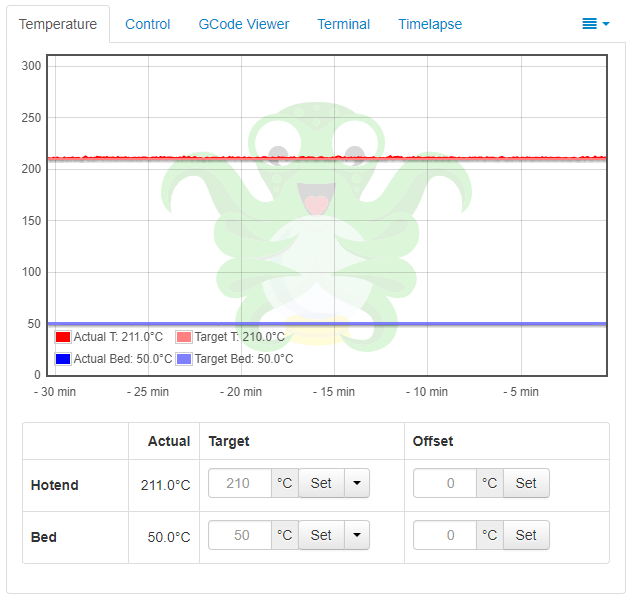Apply the Hotend offset with Set
This screenshot has width=633, height=604.
526,484
